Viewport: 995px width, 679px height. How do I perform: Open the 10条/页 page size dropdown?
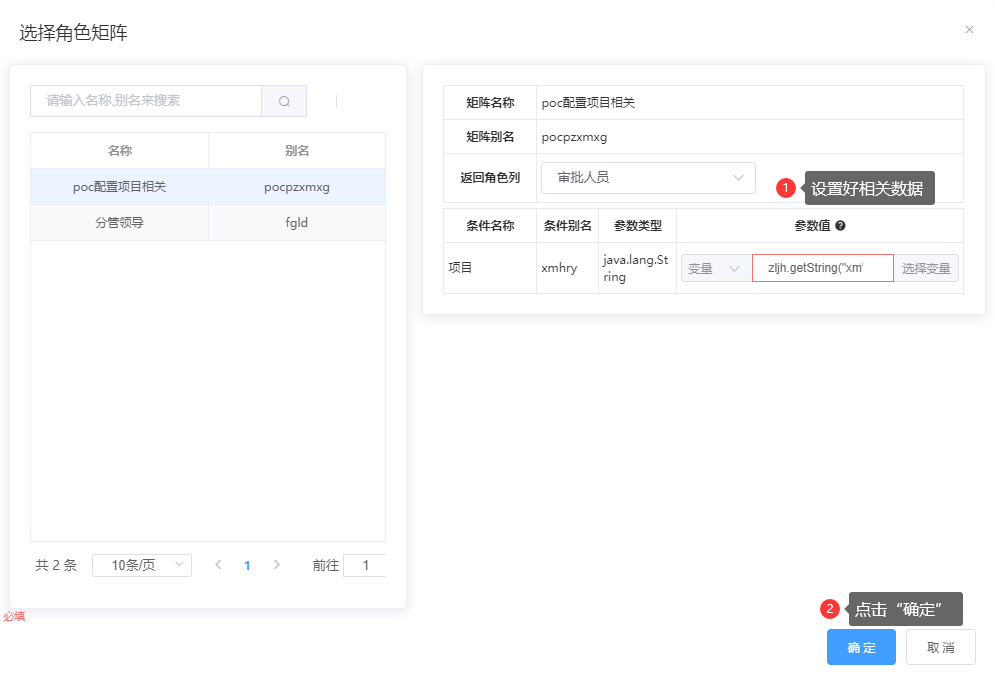coord(141,565)
